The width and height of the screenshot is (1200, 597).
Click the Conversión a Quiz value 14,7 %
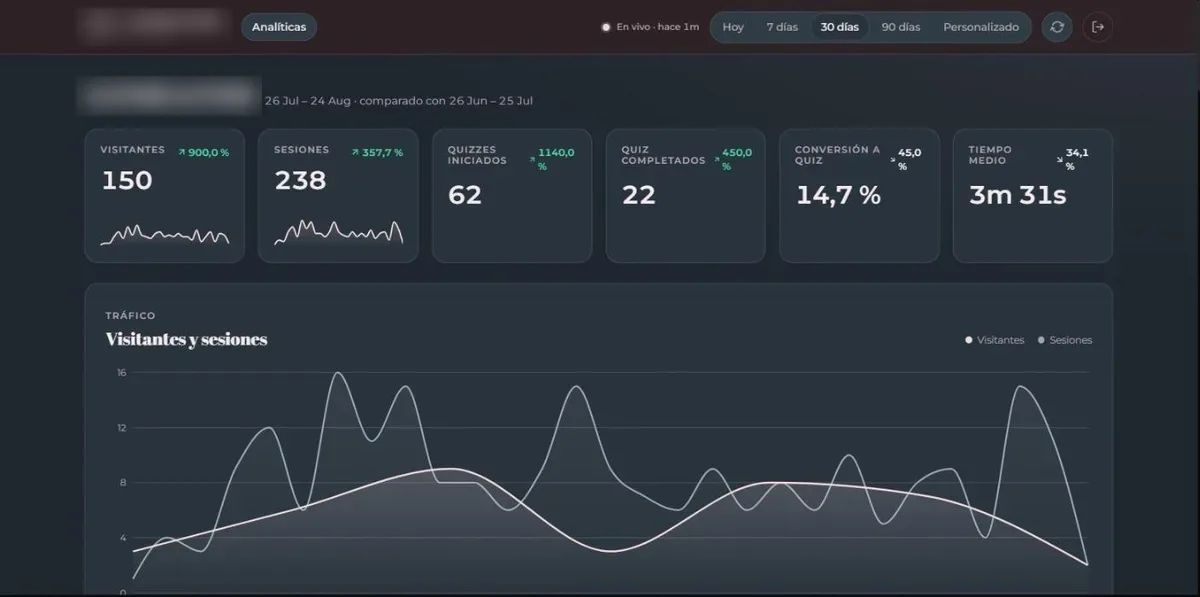coord(838,195)
